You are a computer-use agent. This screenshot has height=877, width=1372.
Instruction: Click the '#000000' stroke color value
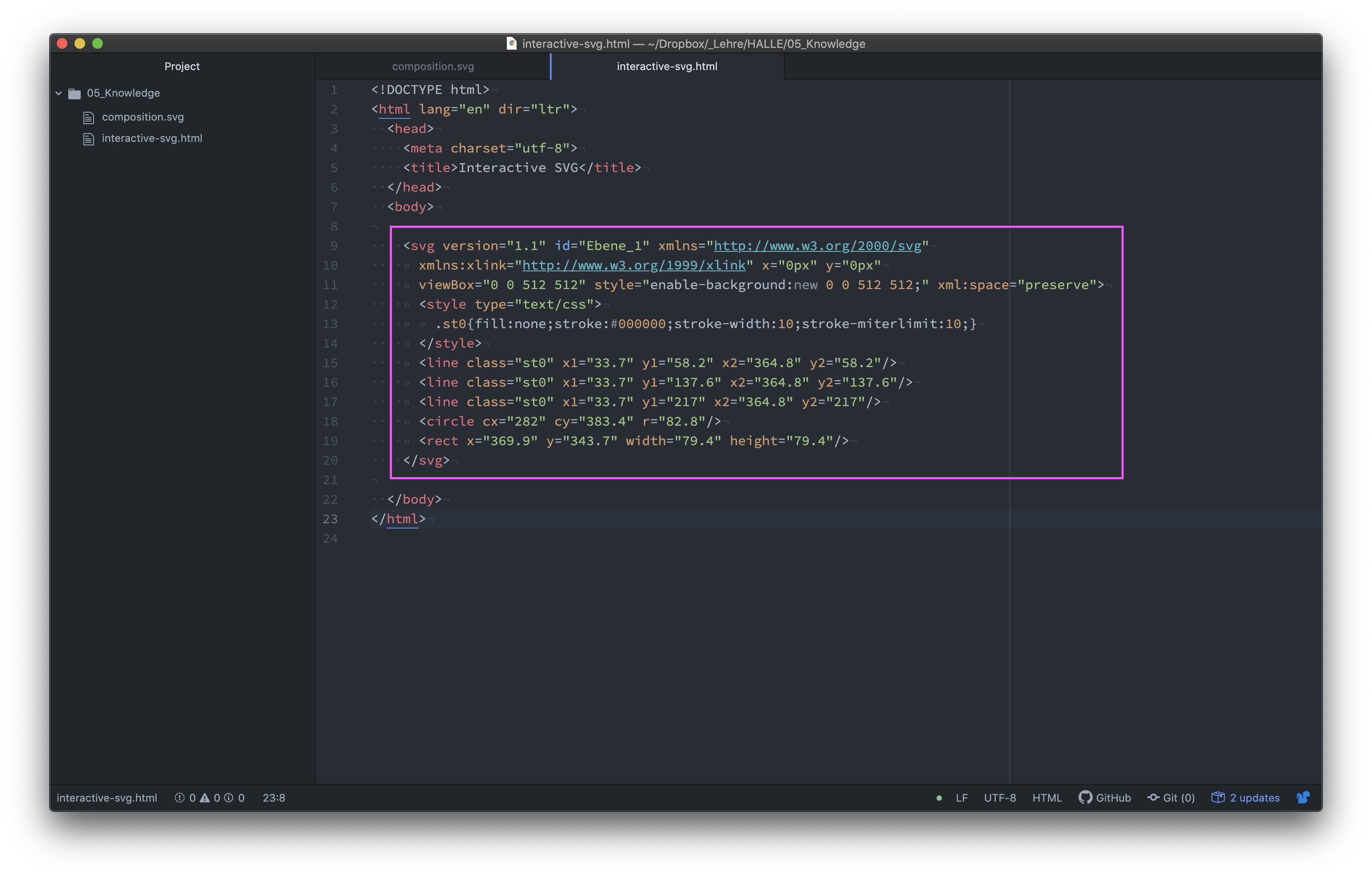[x=638, y=324]
